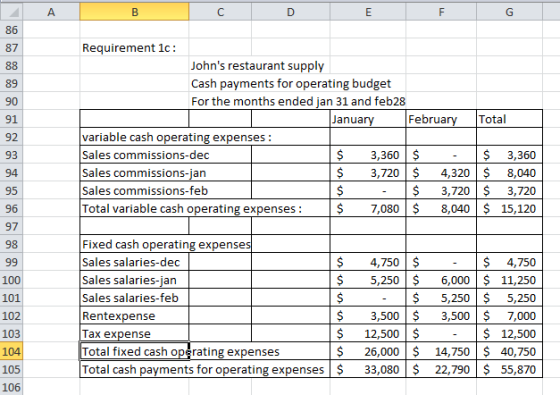Click January total fixed value 26,000
560x395 pixels.
click(x=368, y=351)
